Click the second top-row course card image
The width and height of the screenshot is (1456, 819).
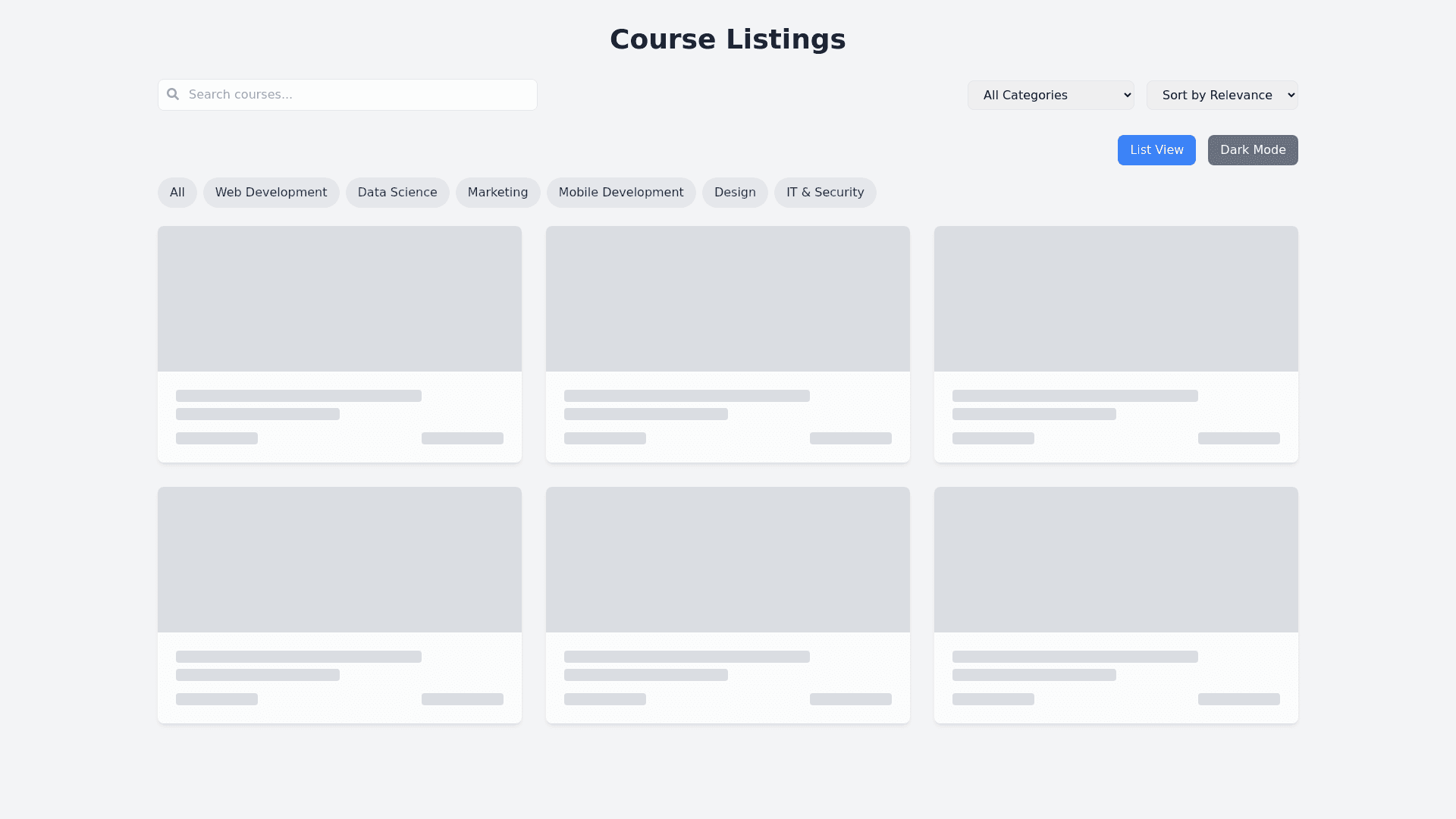click(x=727, y=299)
